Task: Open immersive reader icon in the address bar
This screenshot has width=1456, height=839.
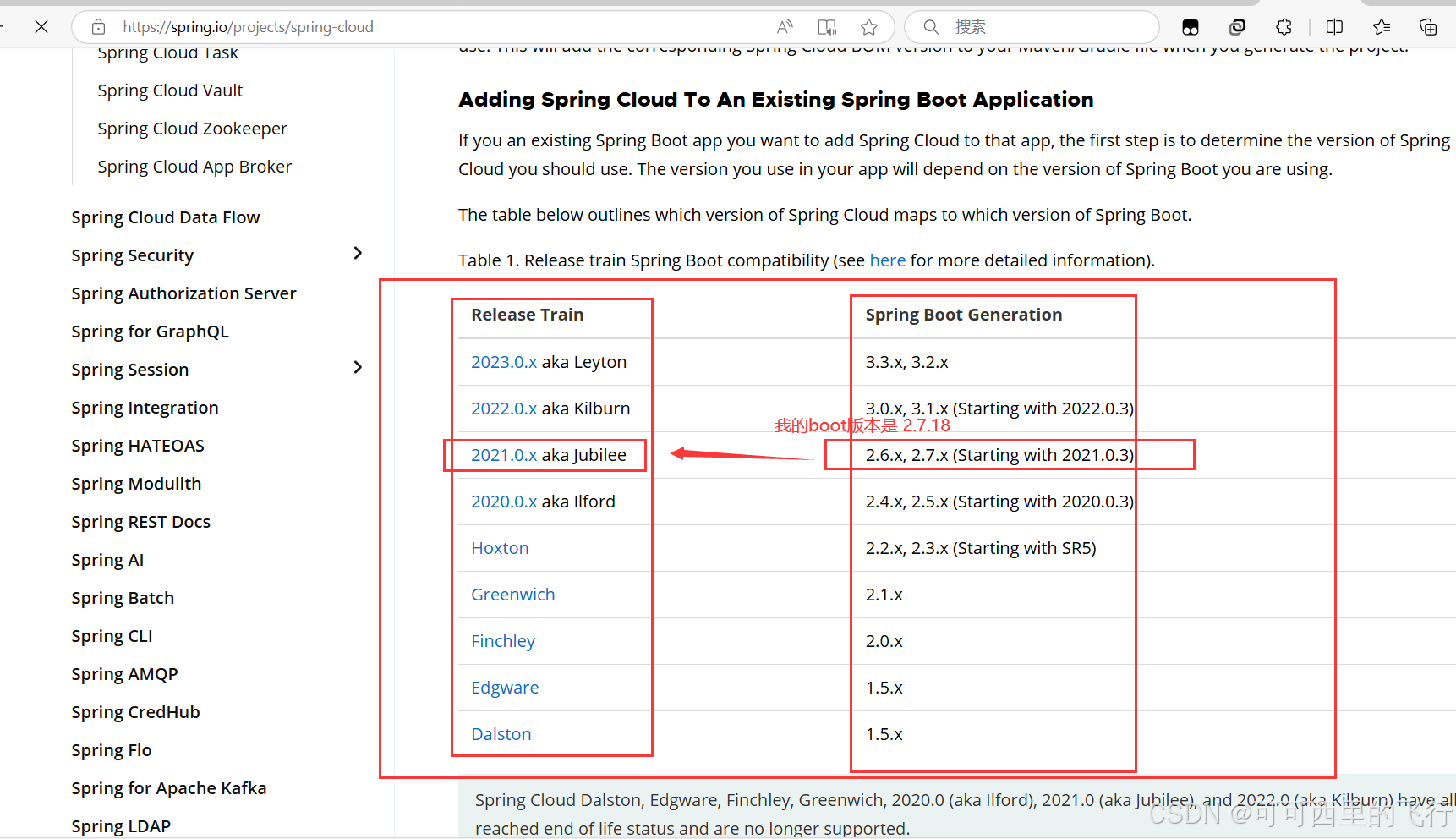Action: coord(827,27)
